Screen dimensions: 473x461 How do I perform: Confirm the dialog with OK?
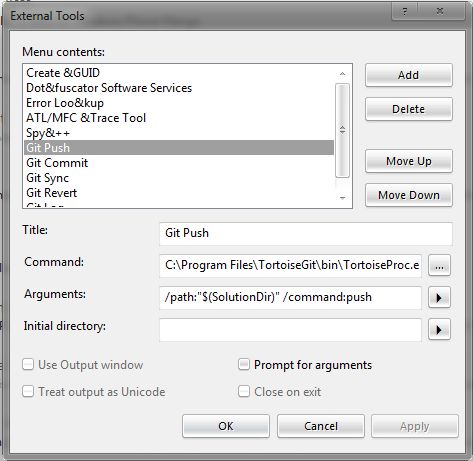pyautogui.click(x=226, y=426)
